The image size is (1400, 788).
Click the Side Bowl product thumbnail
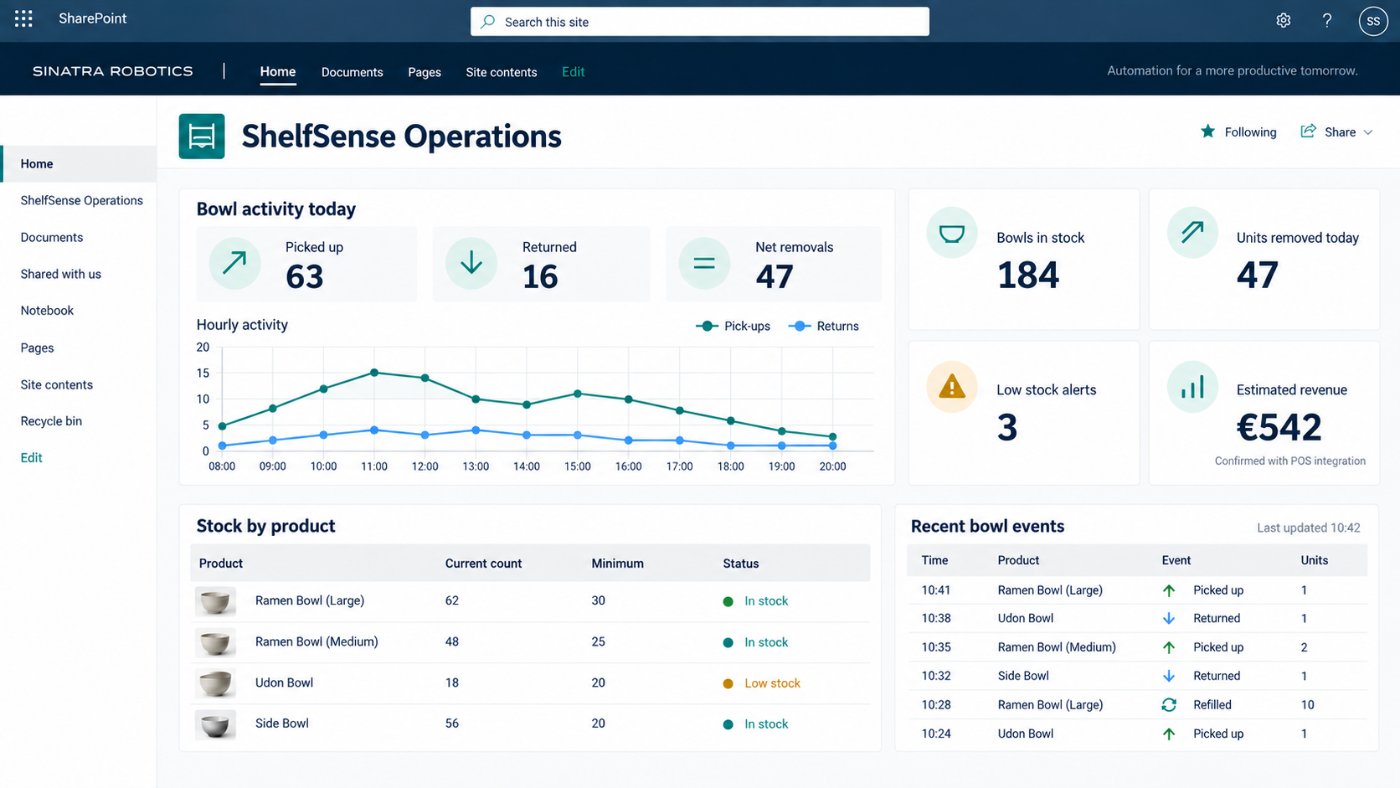(215, 724)
